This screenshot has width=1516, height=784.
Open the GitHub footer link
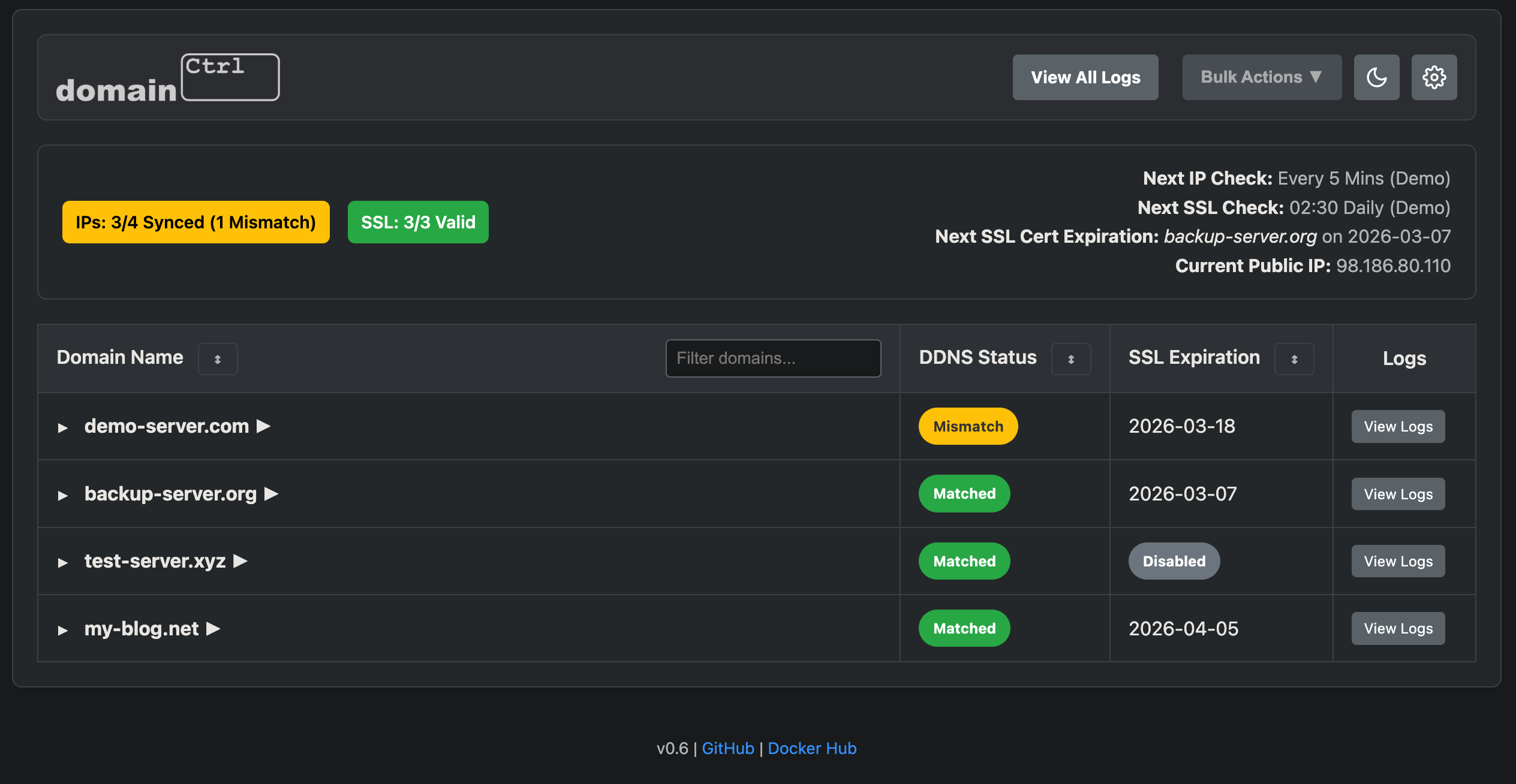pyautogui.click(x=727, y=748)
